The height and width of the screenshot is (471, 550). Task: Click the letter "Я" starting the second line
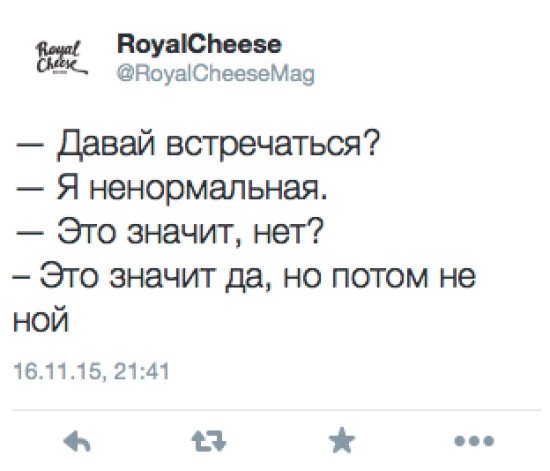68,187
